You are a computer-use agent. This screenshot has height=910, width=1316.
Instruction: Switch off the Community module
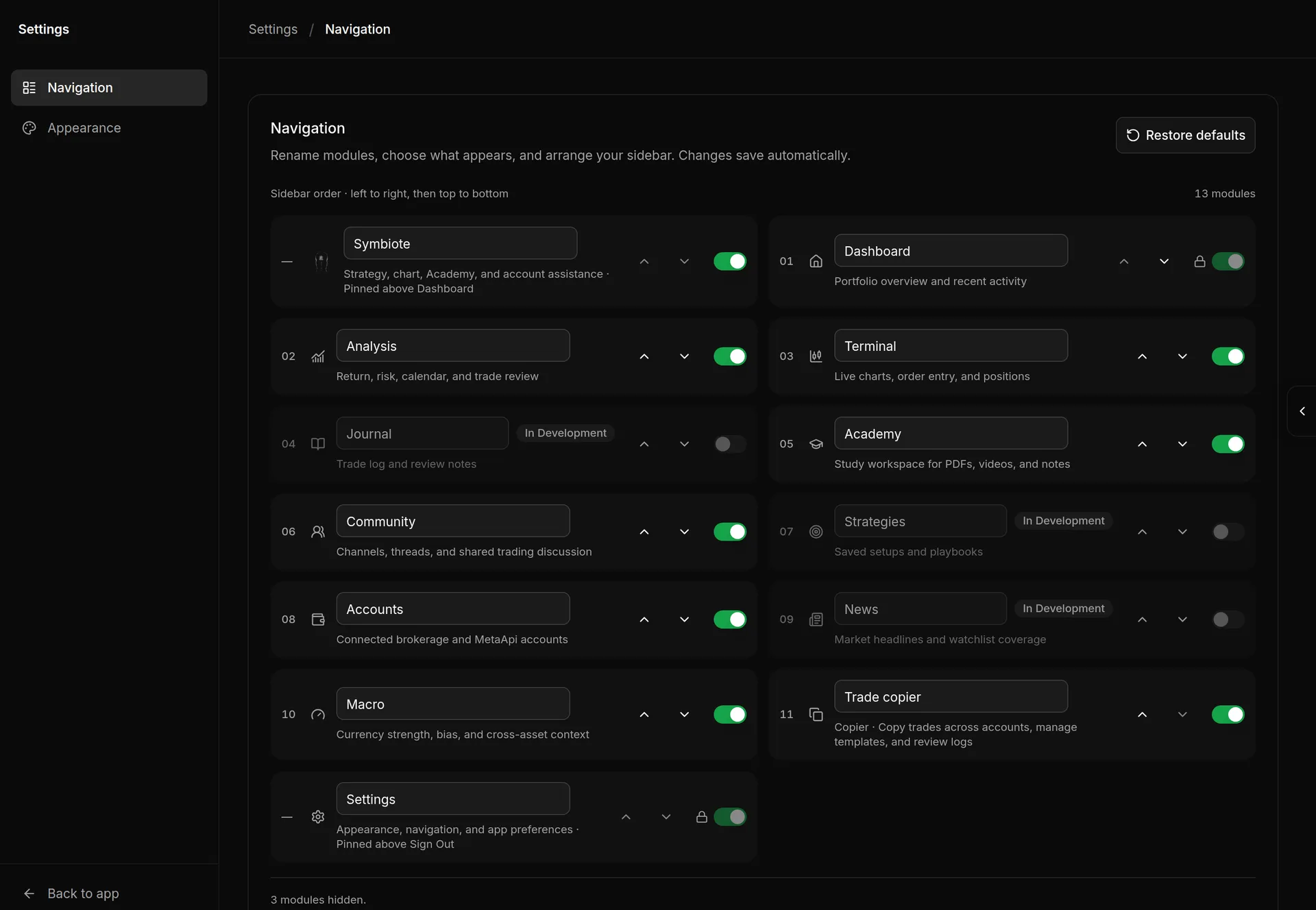730,532
